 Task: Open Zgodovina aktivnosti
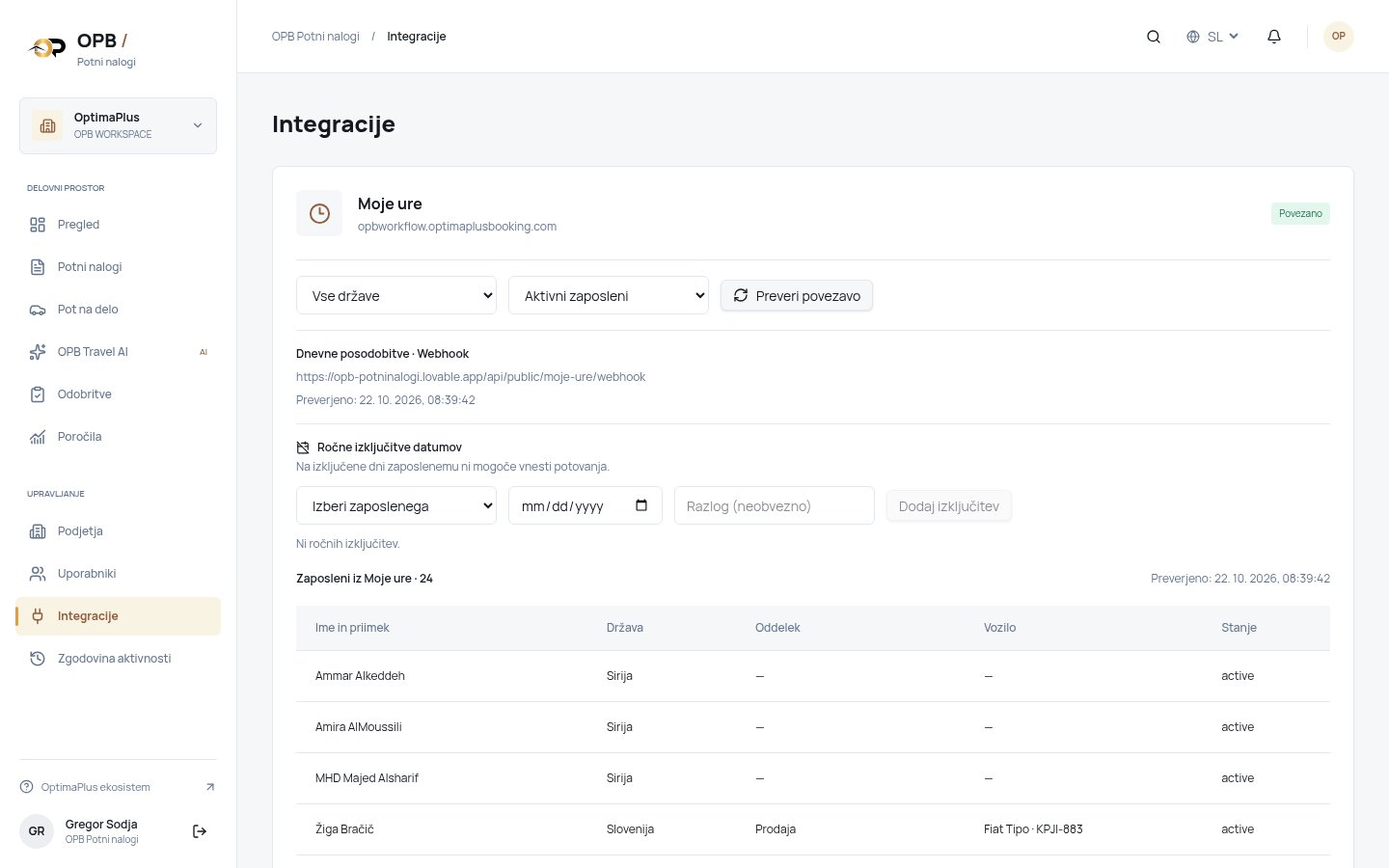coord(118,659)
